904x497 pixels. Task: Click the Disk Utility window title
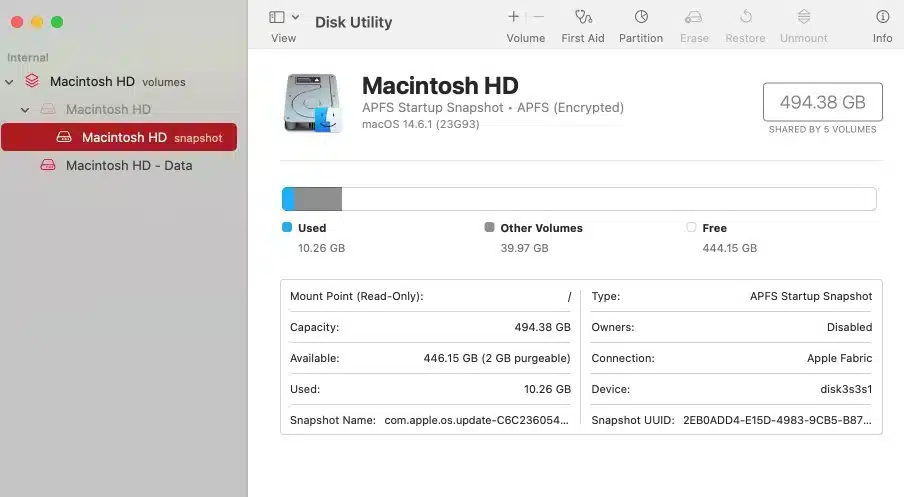click(x=353, y=22)
